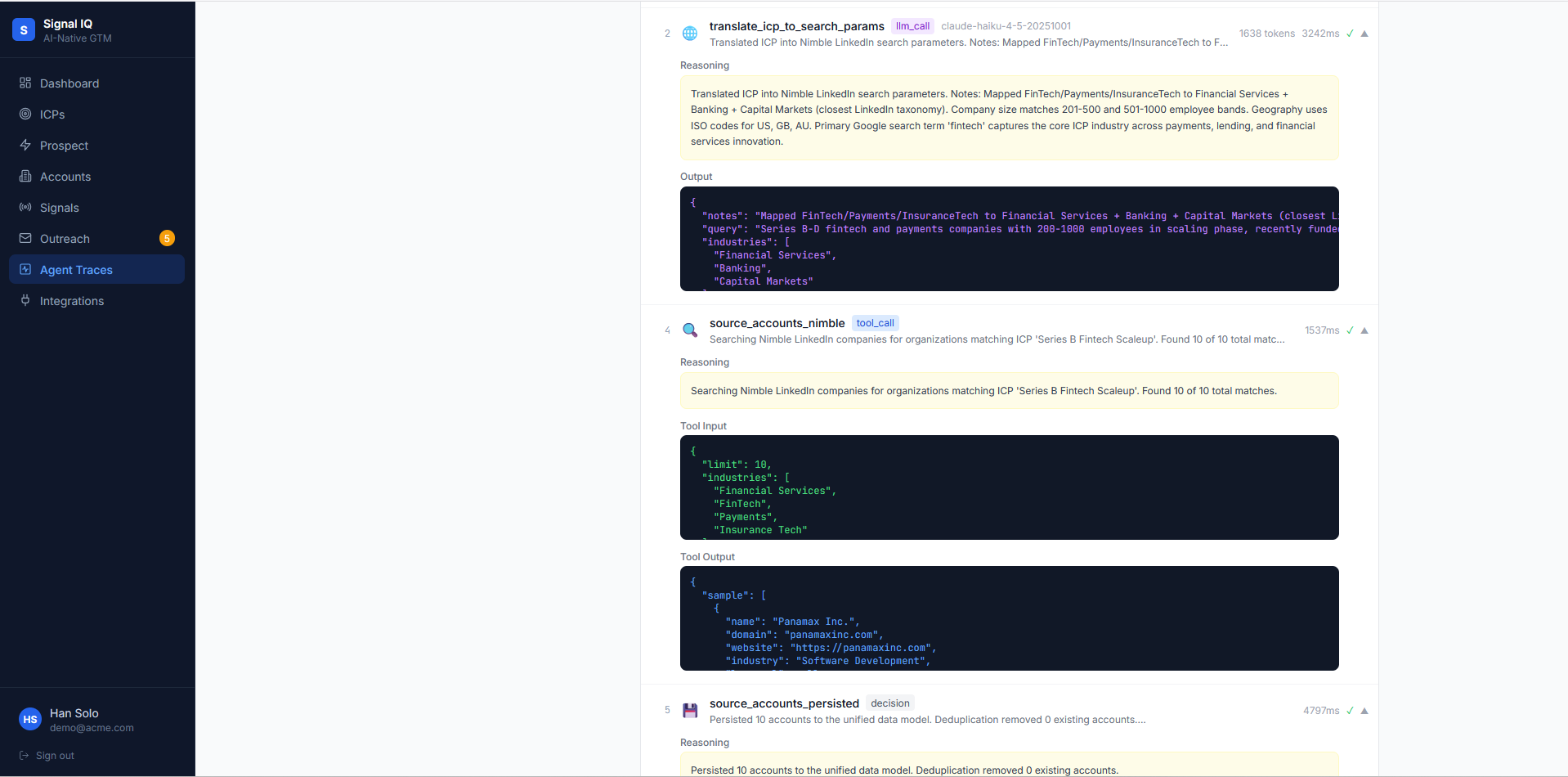Click the claude-haiku-4-5-20251001 model label

pos(1006,26)
